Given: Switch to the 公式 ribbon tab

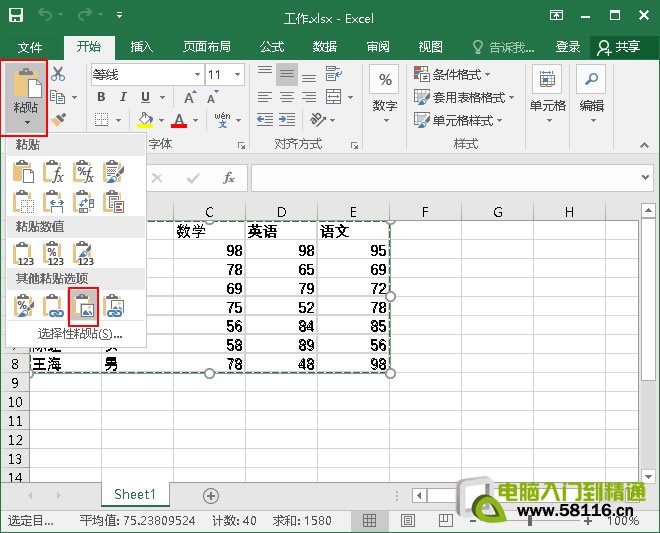Looking at the screenshot, I should (x=272, y=47).
